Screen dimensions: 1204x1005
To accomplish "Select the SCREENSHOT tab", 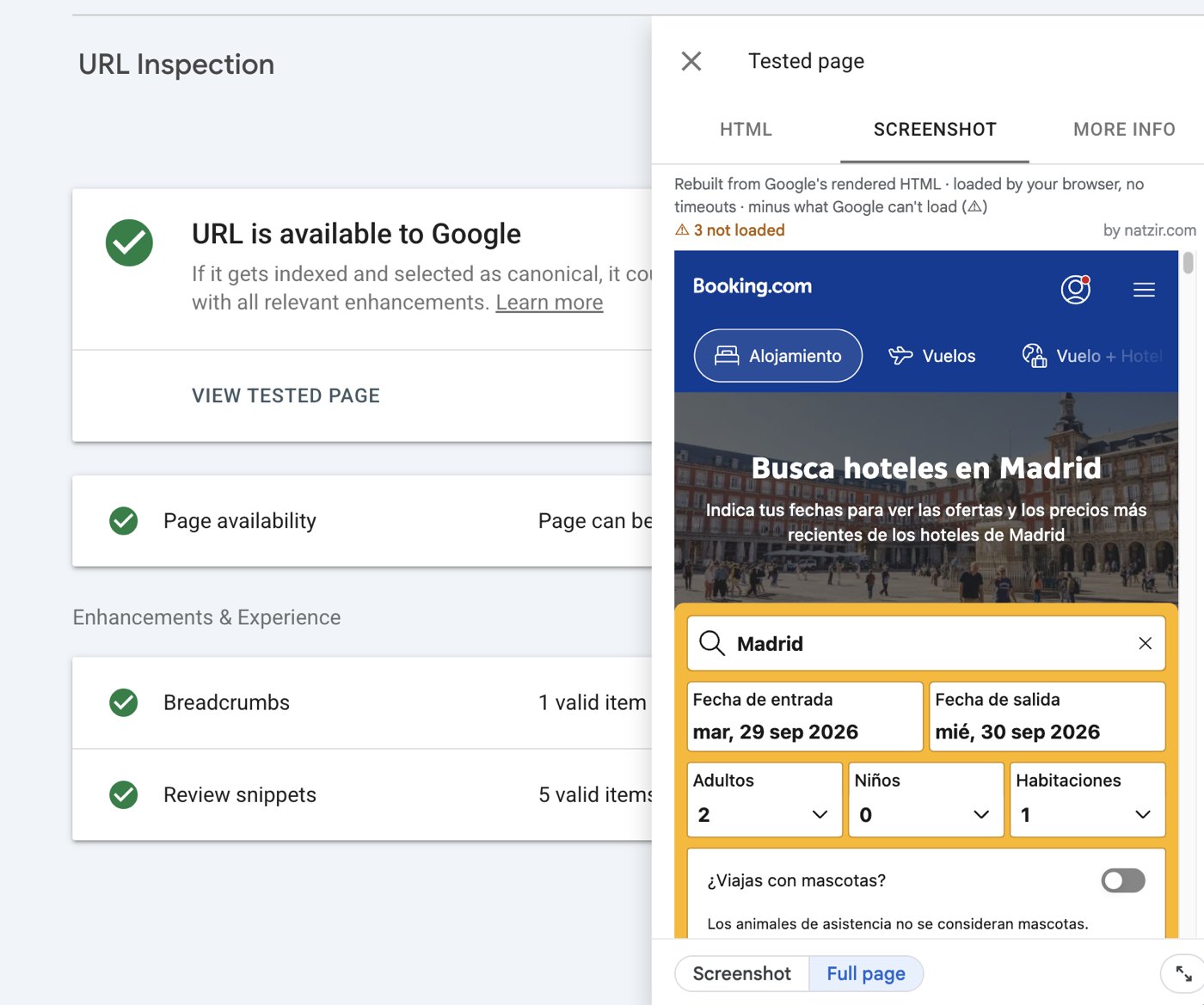I will (935, 129).
